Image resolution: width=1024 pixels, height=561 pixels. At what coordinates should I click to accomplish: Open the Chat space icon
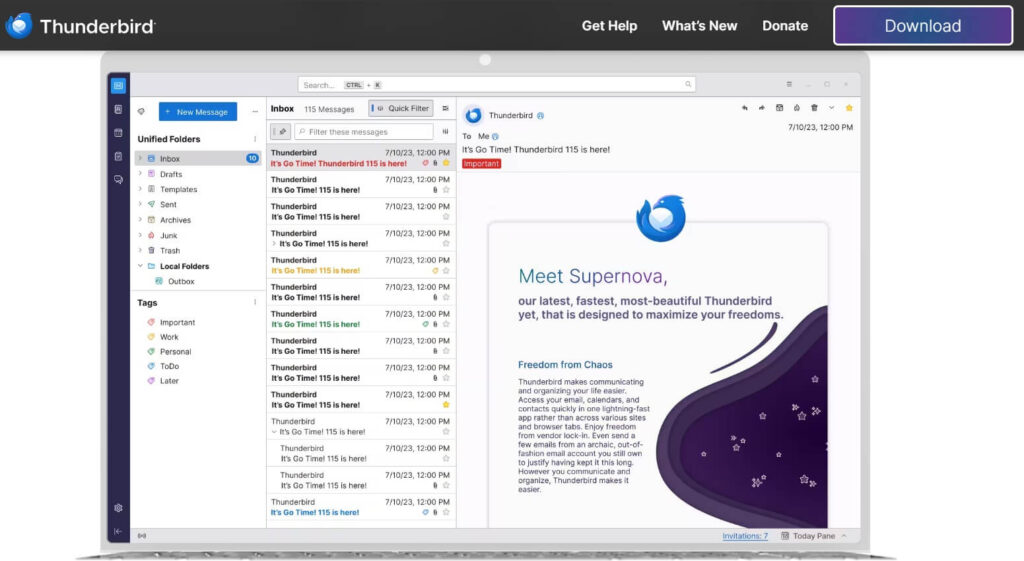(x=118, y=180)
